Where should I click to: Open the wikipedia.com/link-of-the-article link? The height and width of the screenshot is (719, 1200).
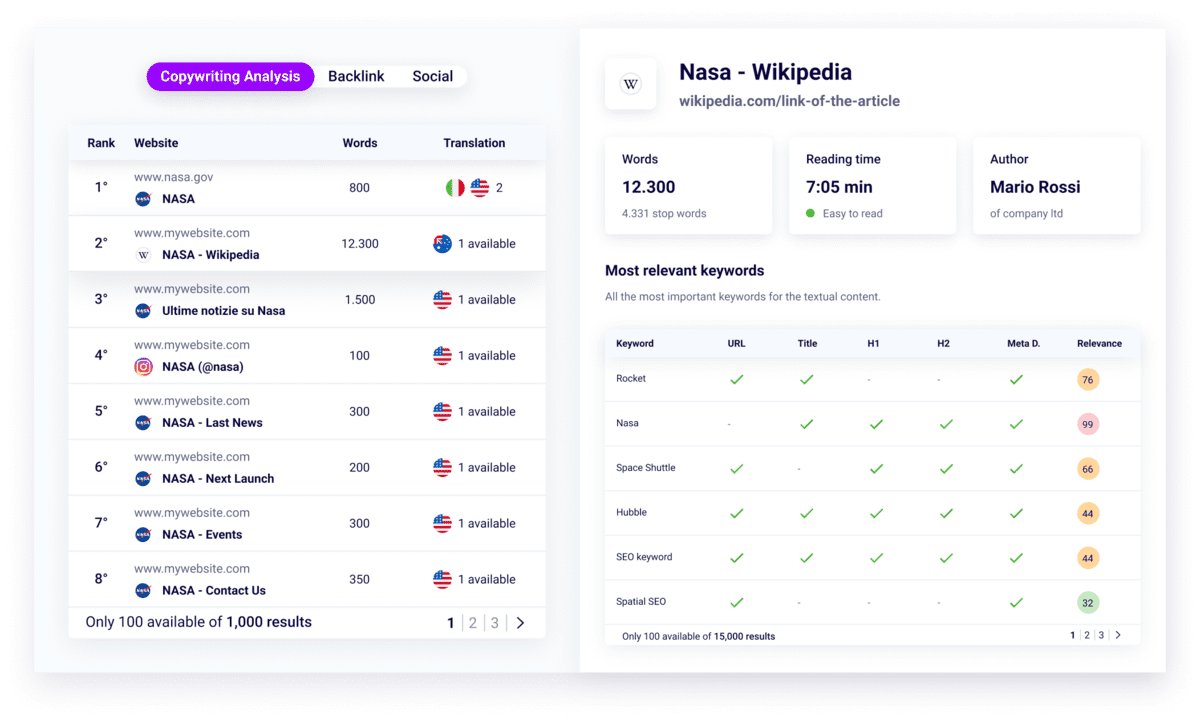click(789, 101)
